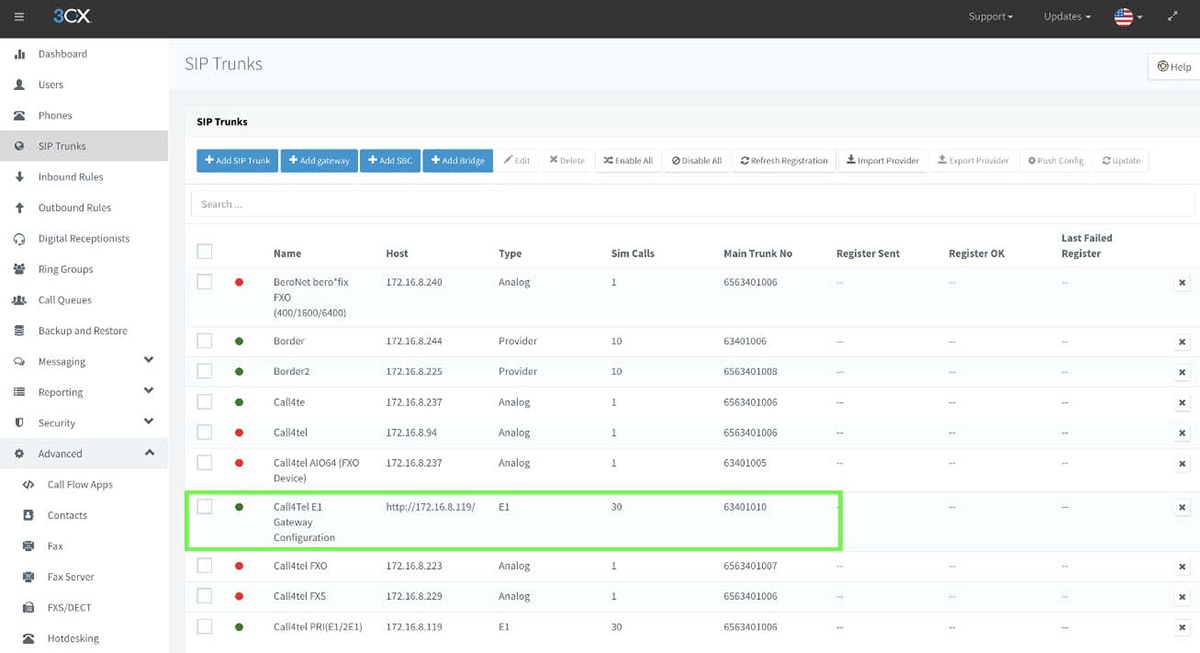Click the Hotdesking phone icon

point(28,638)
